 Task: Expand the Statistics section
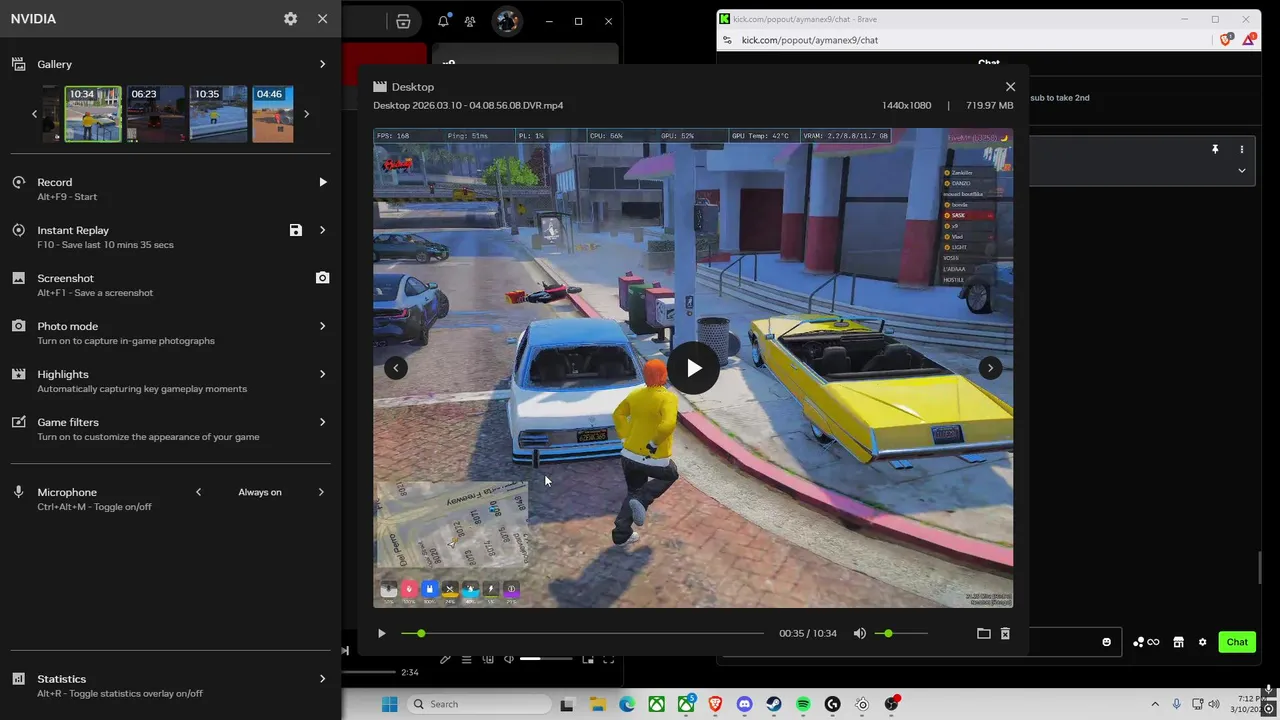pos(322,679)
